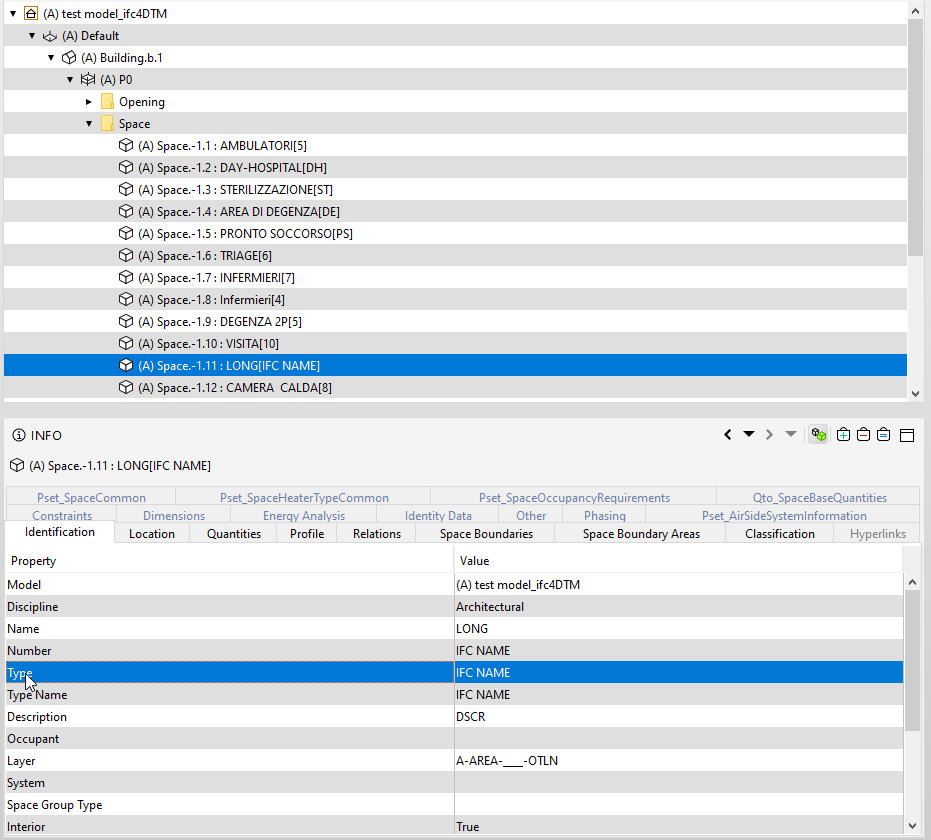Click the cube icon of Space.-1.9 DEGENZA 2P
931x840 pixels.
click(126, 321)
